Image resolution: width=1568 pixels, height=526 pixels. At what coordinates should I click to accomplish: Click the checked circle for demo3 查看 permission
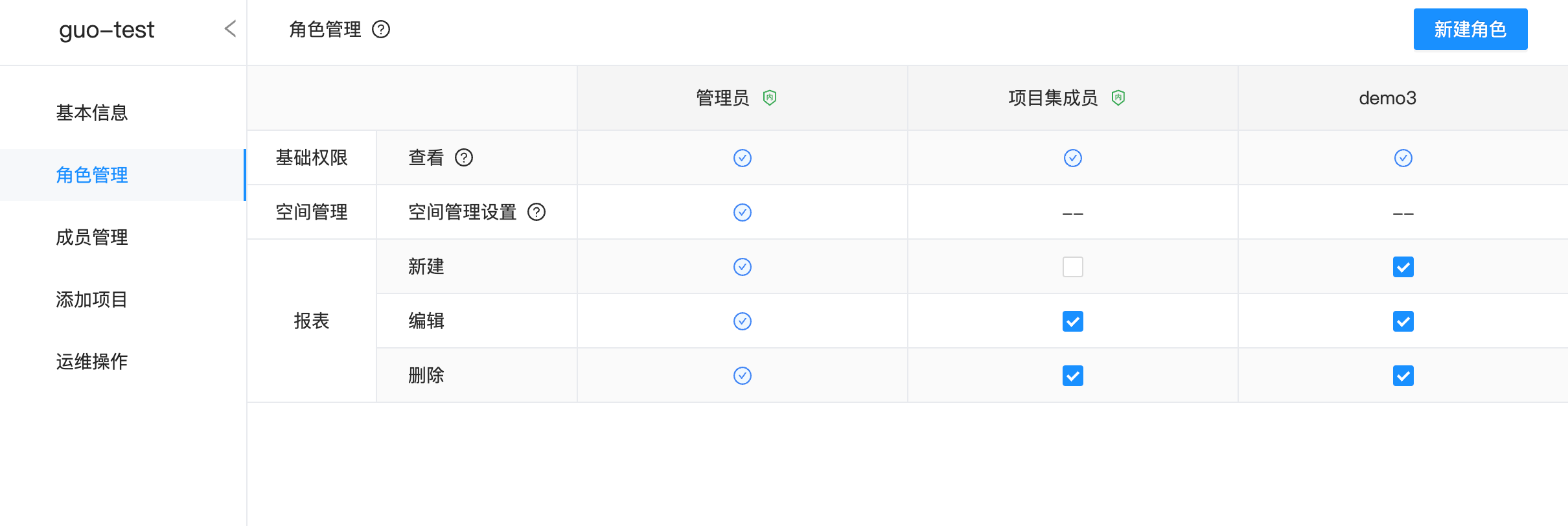pyautogui.click(x=1402, y=157)
